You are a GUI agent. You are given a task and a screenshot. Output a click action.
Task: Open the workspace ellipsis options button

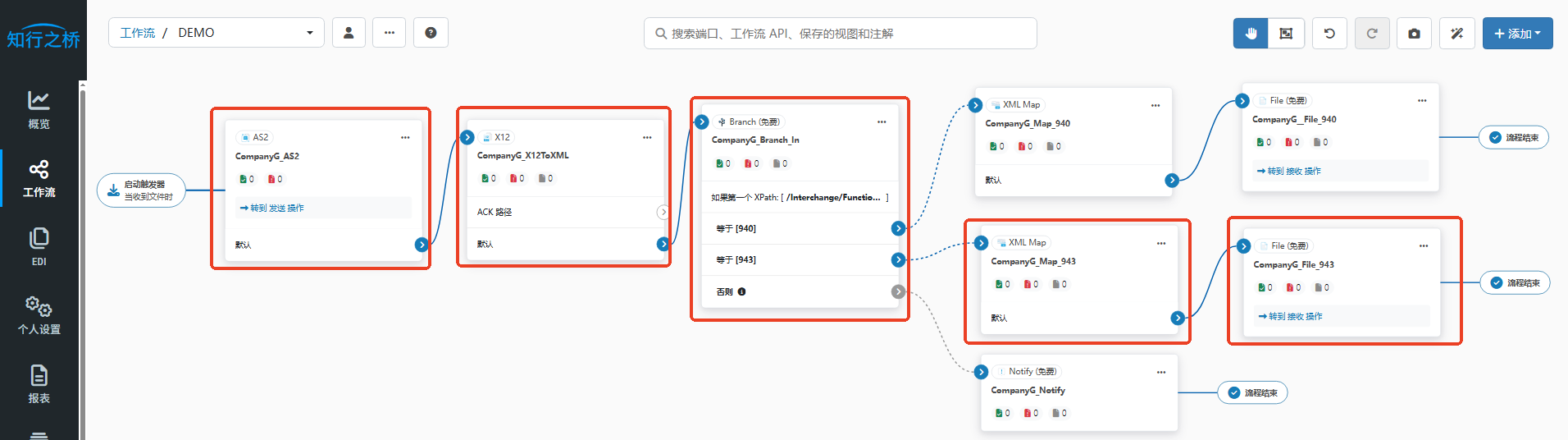(x=390, y=33)
